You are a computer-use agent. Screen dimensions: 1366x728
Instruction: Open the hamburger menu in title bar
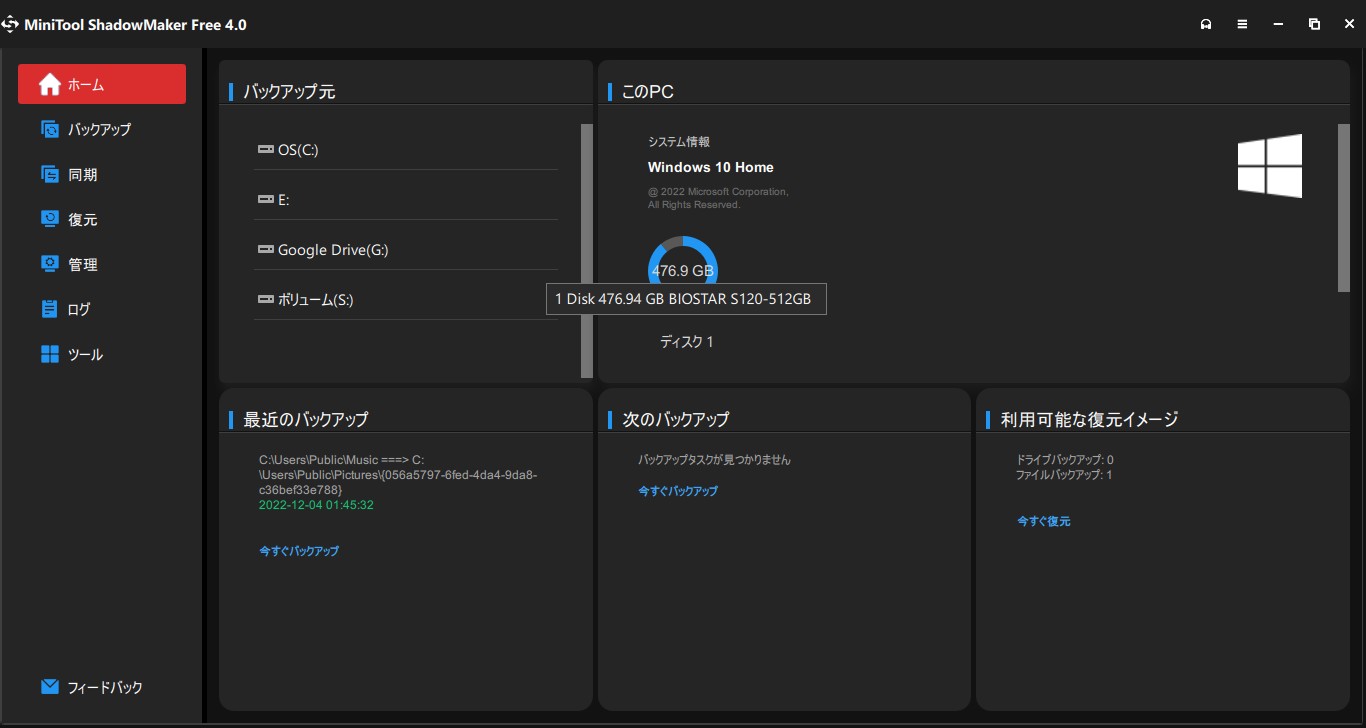point(1242,24)
